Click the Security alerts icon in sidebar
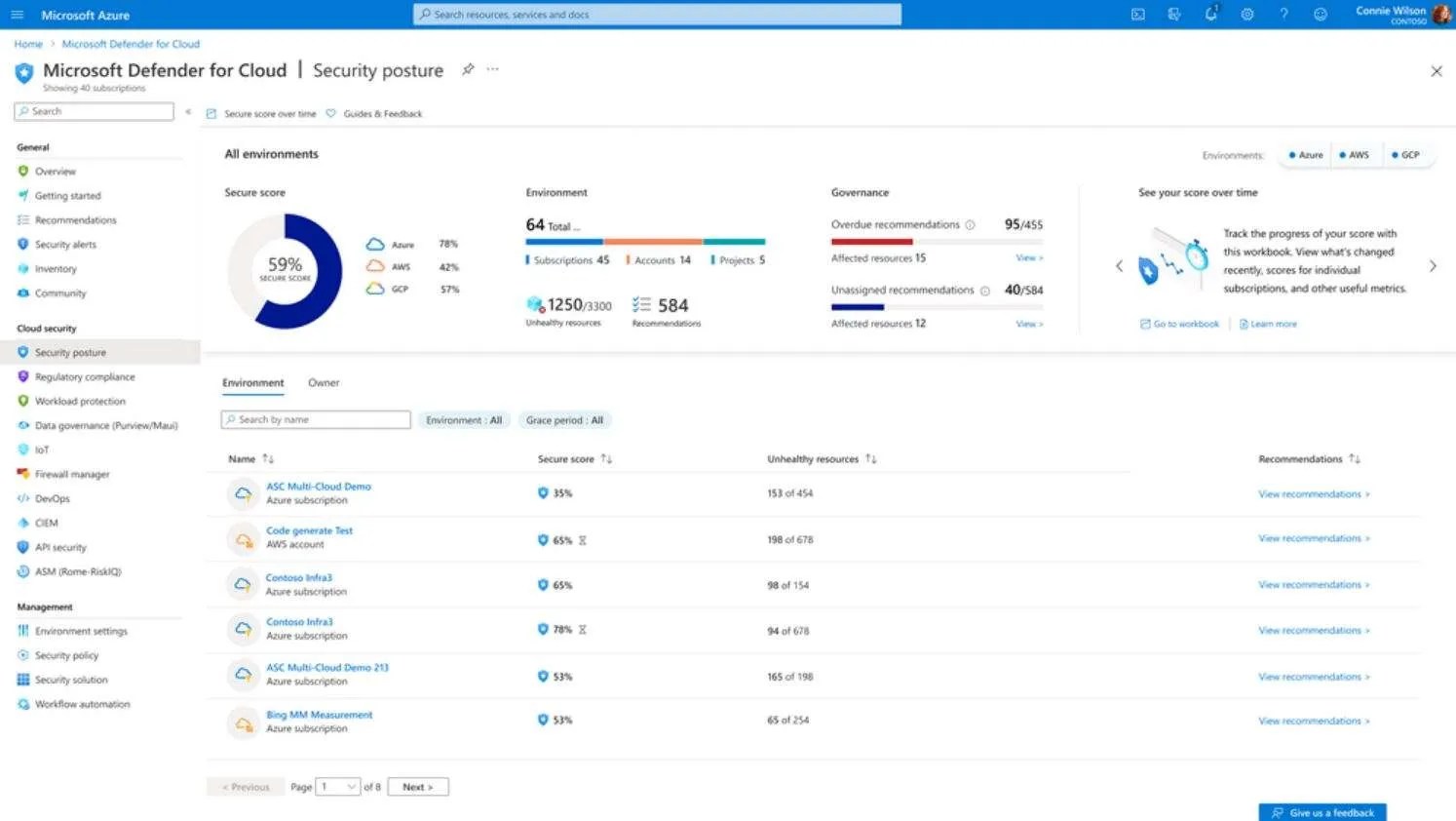Screen dimensions: 1456x821 [x=23, y=245]
